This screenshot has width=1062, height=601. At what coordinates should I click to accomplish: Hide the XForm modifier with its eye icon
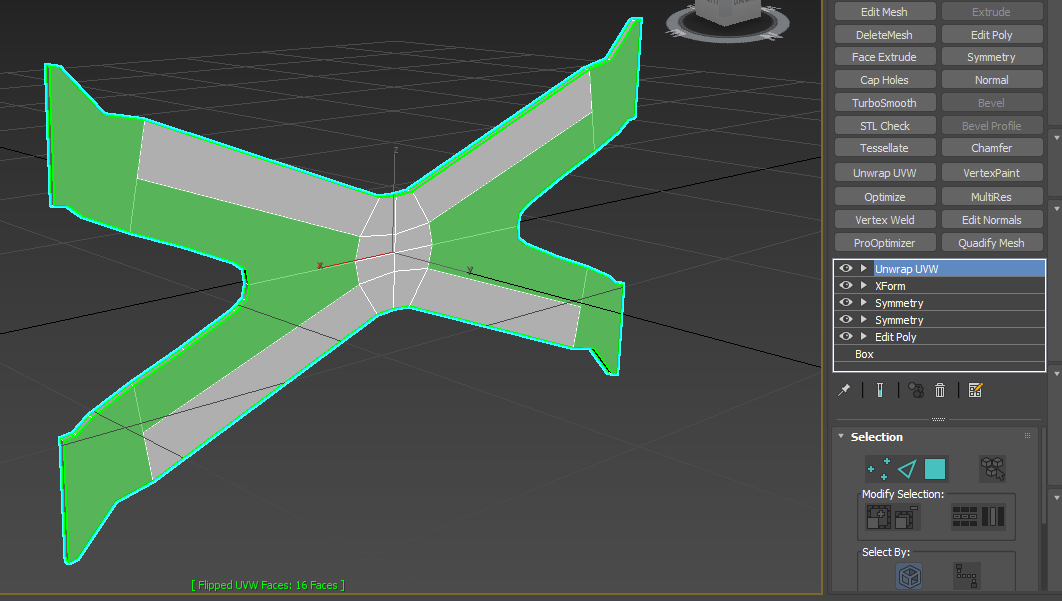pos(845,285)
